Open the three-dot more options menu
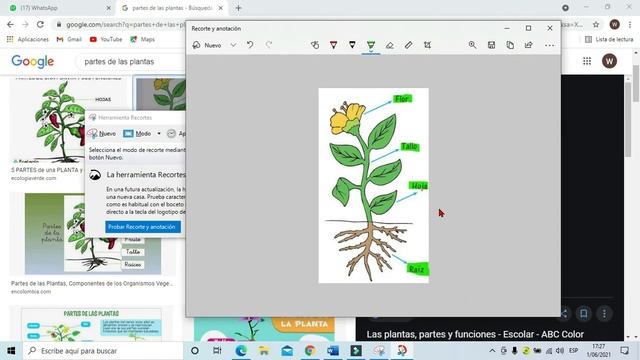This screenshot has width=640, height=360. tap(549, 45)
